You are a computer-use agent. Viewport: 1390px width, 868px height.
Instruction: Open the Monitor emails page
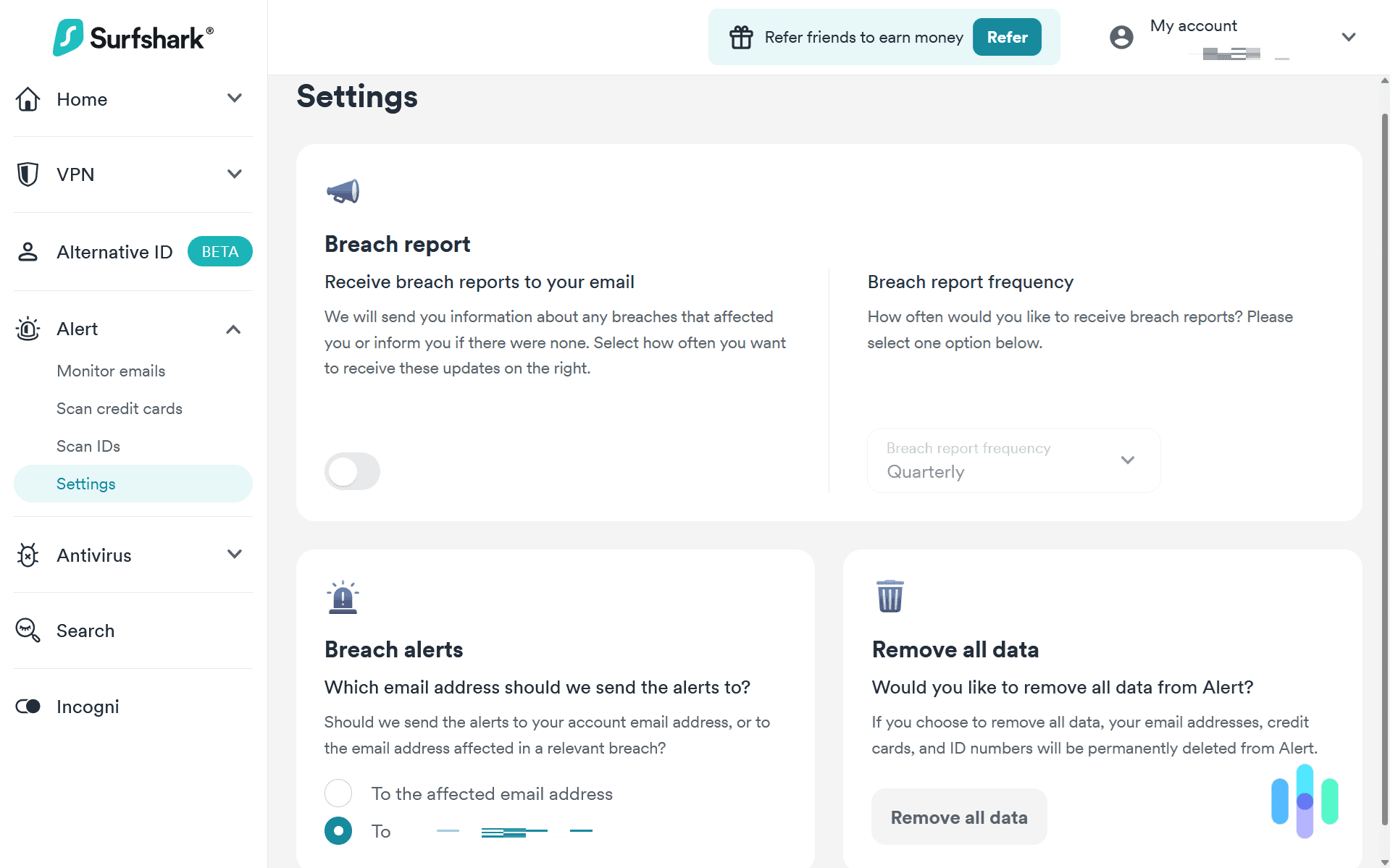pyautogui.click(x=111, y=371)
